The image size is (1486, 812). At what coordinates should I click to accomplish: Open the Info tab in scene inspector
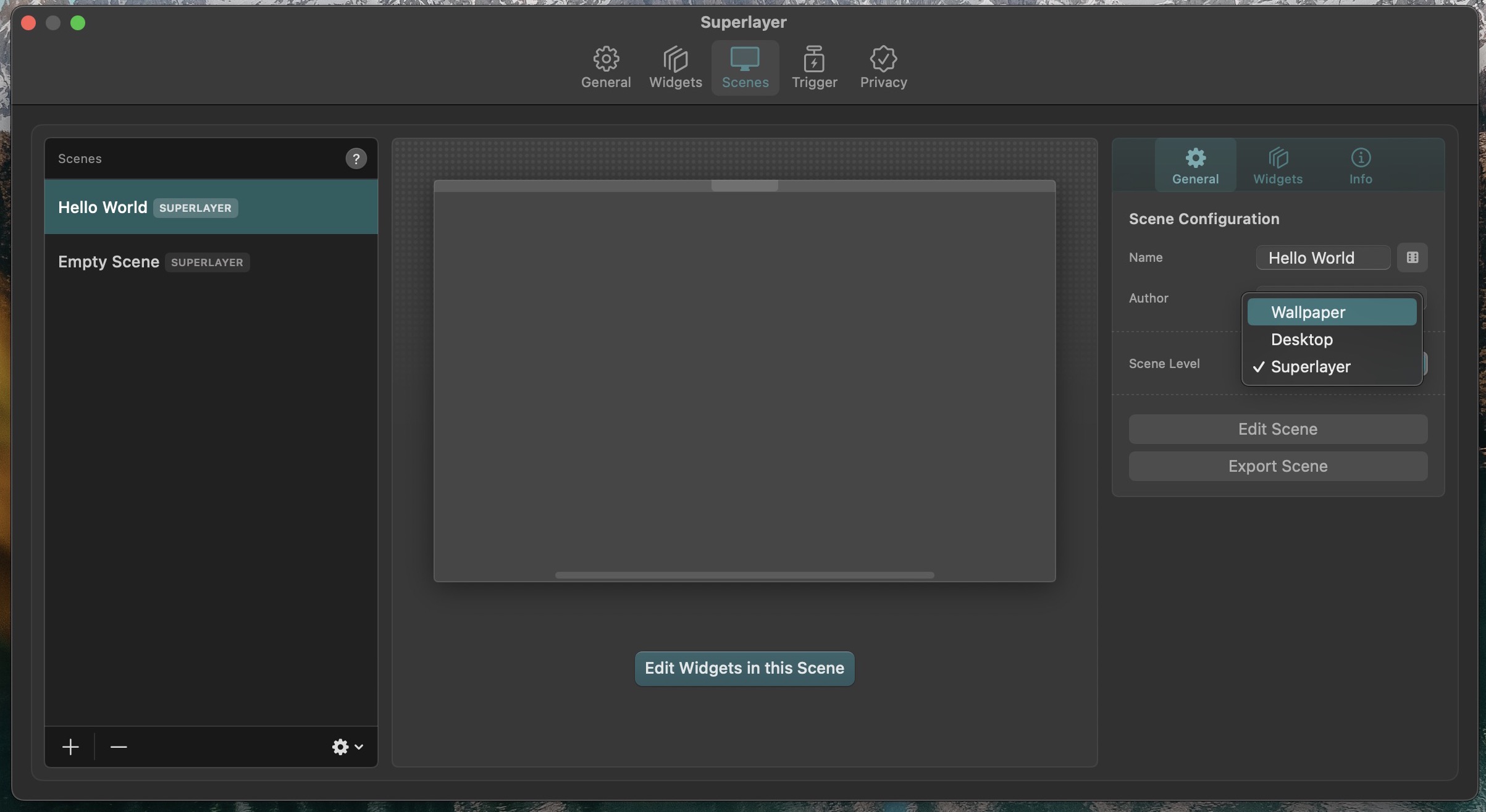click(1360, 165)
